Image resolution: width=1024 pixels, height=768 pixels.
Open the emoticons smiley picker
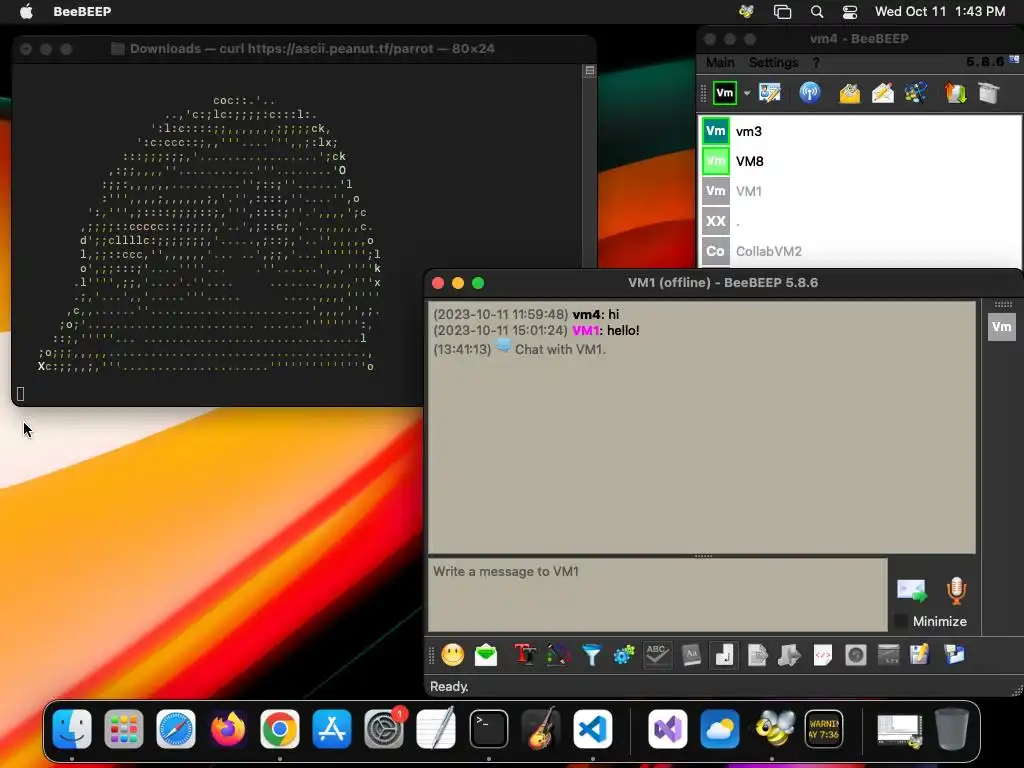pyautogui.click(x=453, y=654)
